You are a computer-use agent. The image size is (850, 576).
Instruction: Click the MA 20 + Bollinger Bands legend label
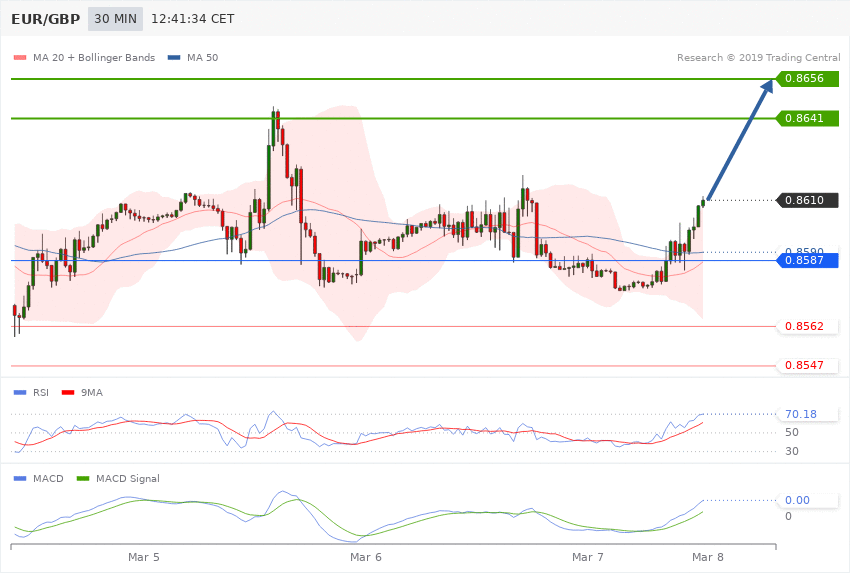point(94,57)
